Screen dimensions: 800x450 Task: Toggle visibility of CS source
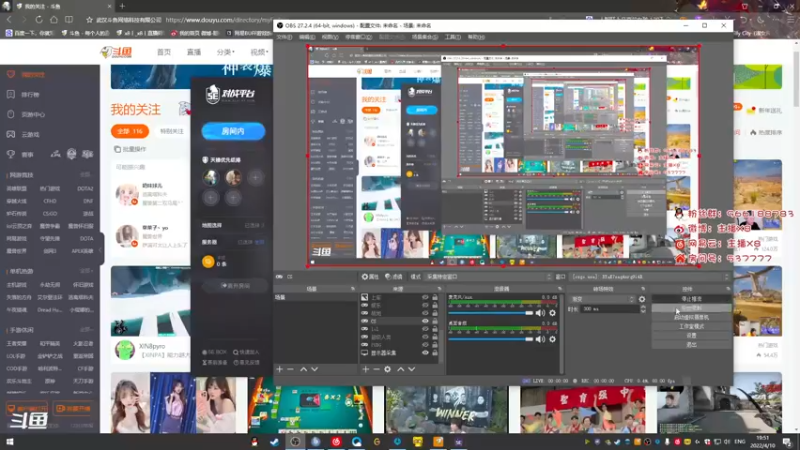coord(425,321)
